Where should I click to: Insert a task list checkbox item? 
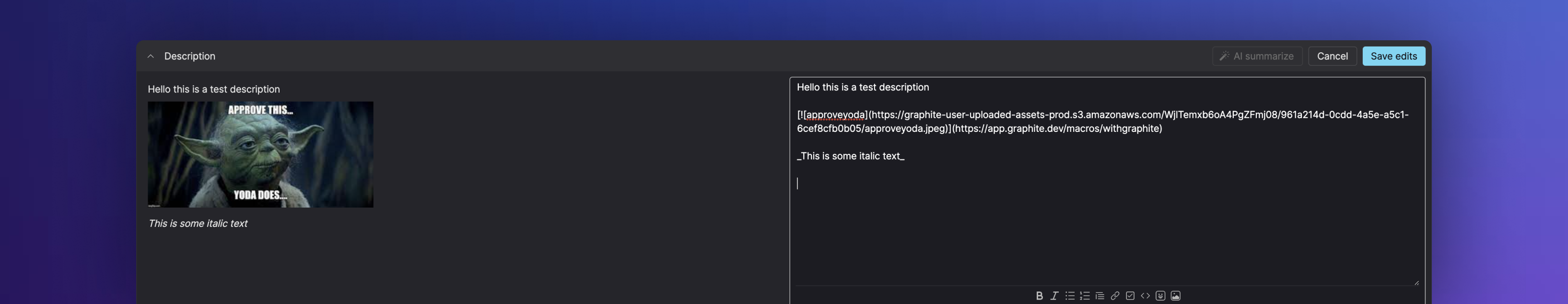1130,295
